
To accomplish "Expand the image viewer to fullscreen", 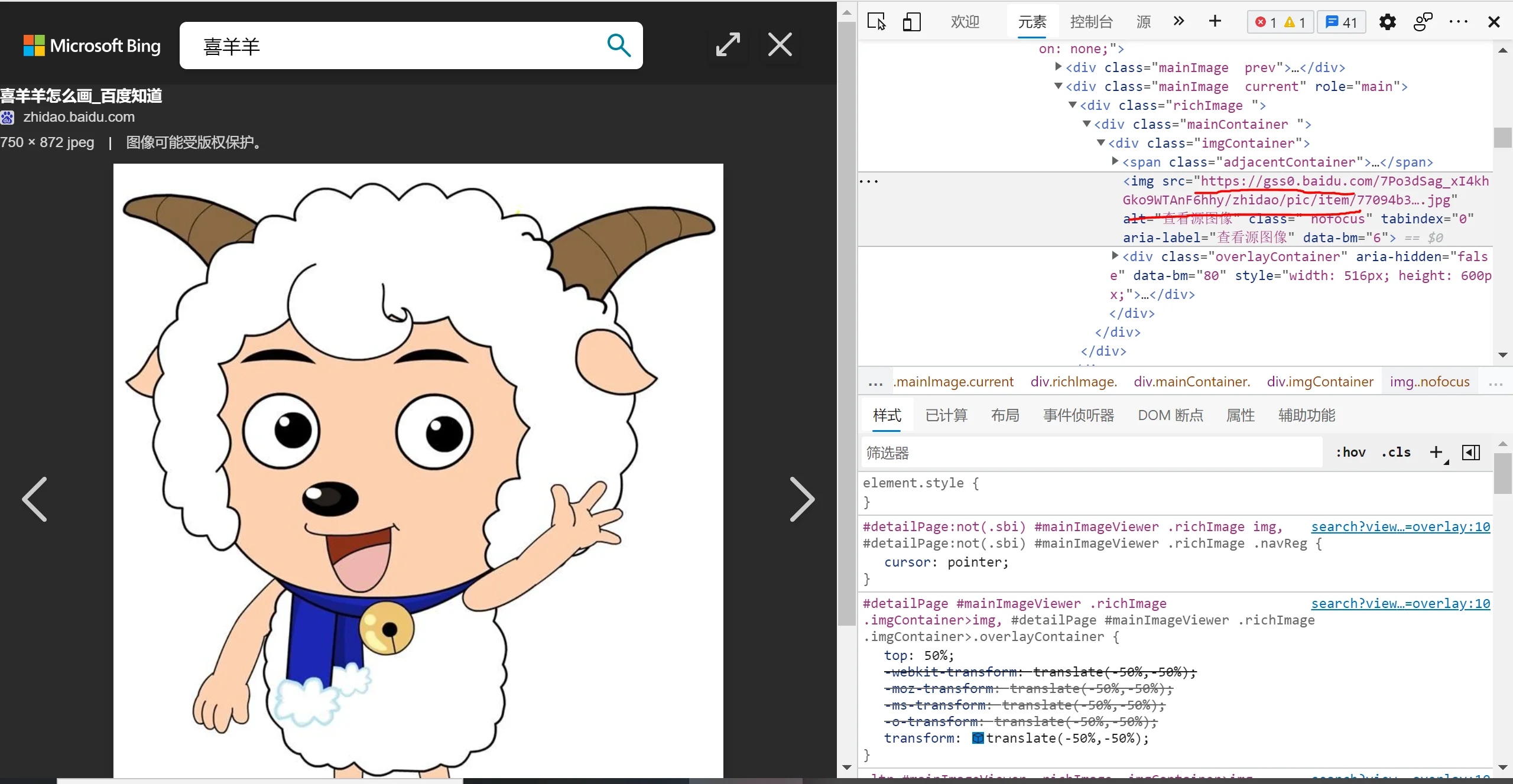I will 728,45.
